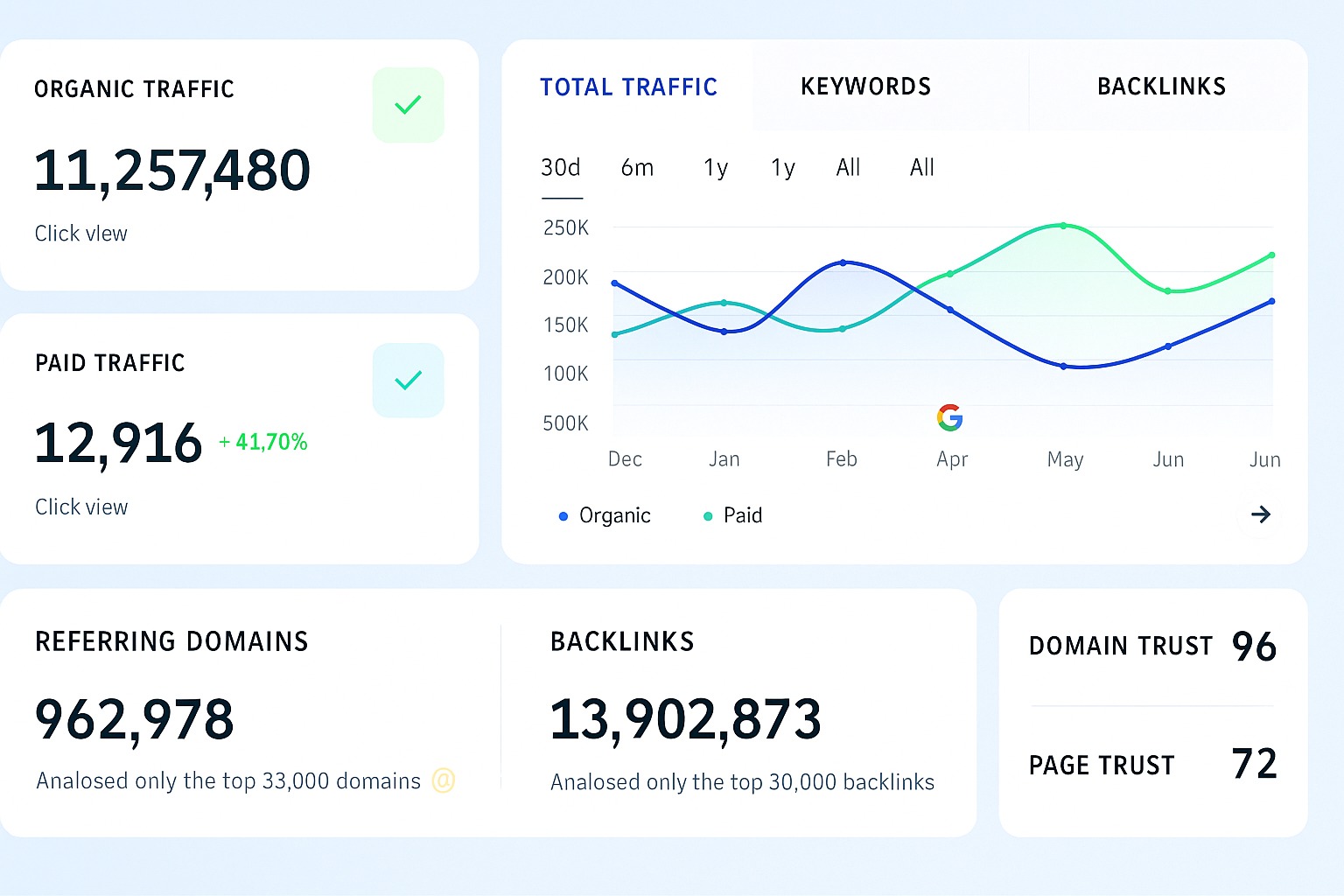Click the +41,70% paid traffic growth indicator
Image resolution: width=1344 pixels, height=896 pixels.
click(263, 443)
